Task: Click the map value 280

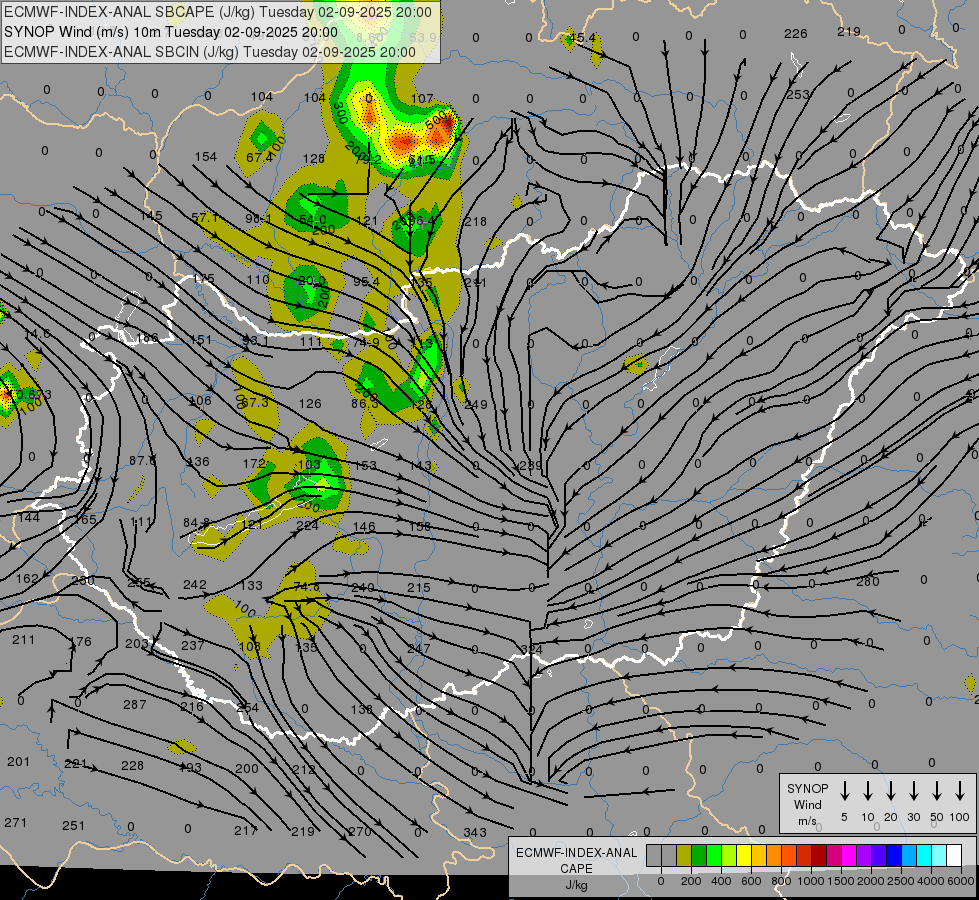Action: [868, 582]
